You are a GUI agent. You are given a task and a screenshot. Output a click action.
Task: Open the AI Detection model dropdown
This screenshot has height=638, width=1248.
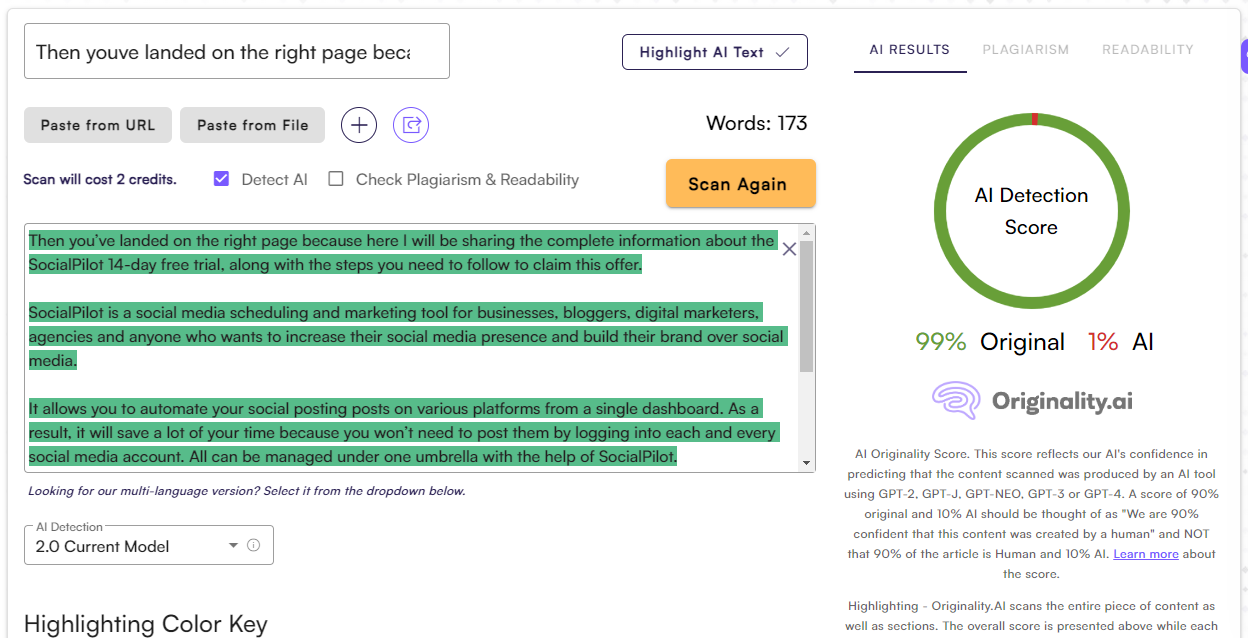tap(148, 545)
